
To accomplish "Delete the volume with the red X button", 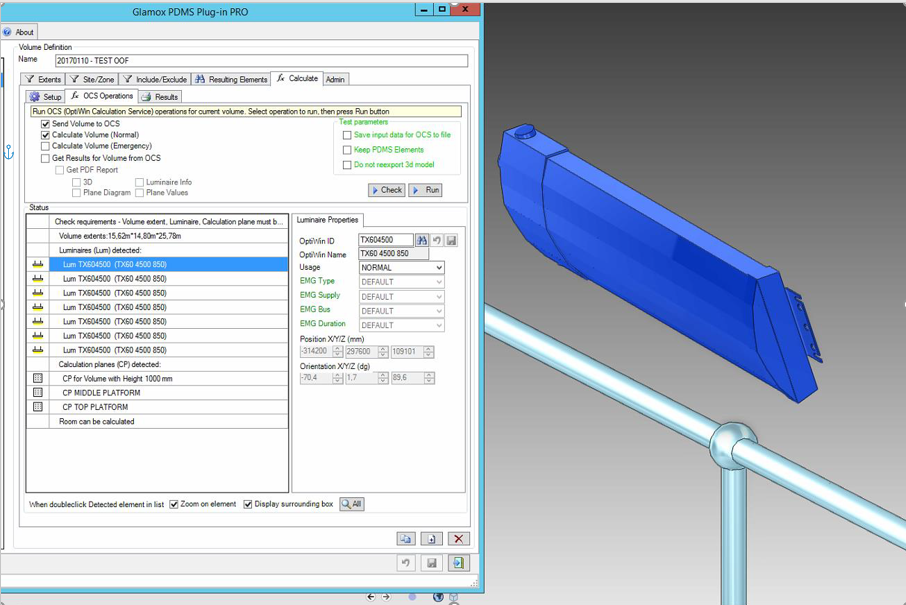I will [x=458, y=539].
